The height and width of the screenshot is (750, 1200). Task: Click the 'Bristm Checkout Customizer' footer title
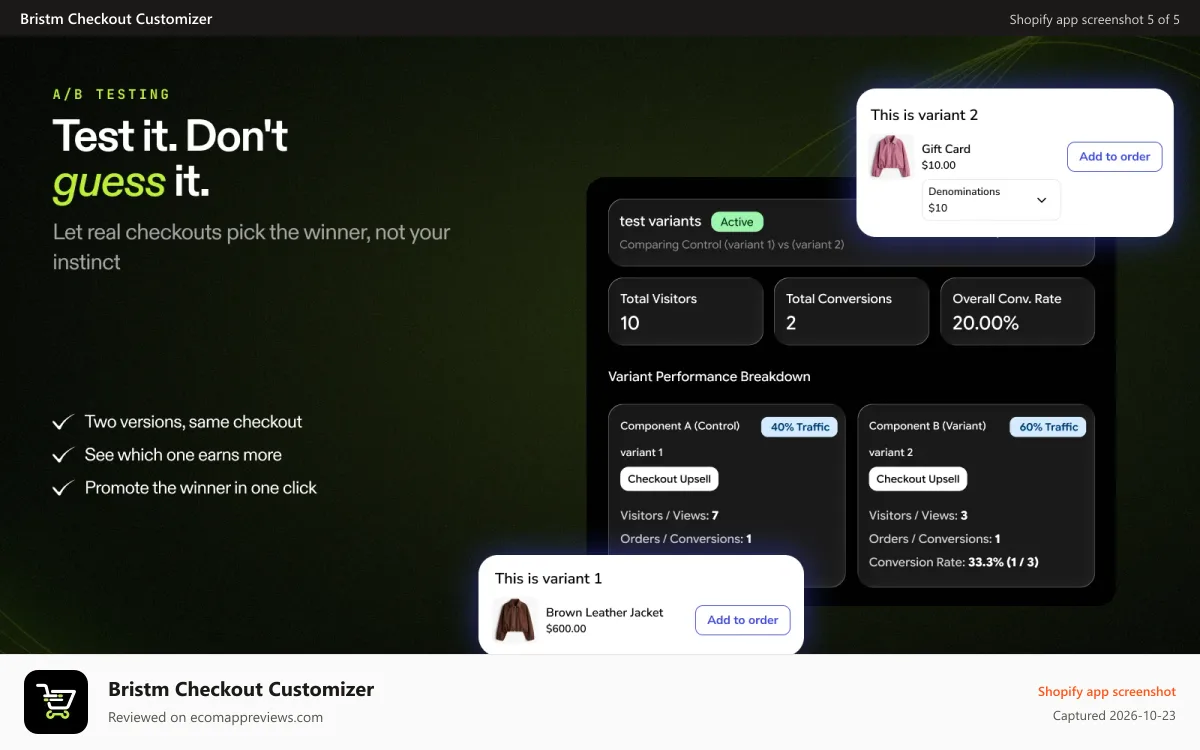pyautogui.click(x=241, y=689)
